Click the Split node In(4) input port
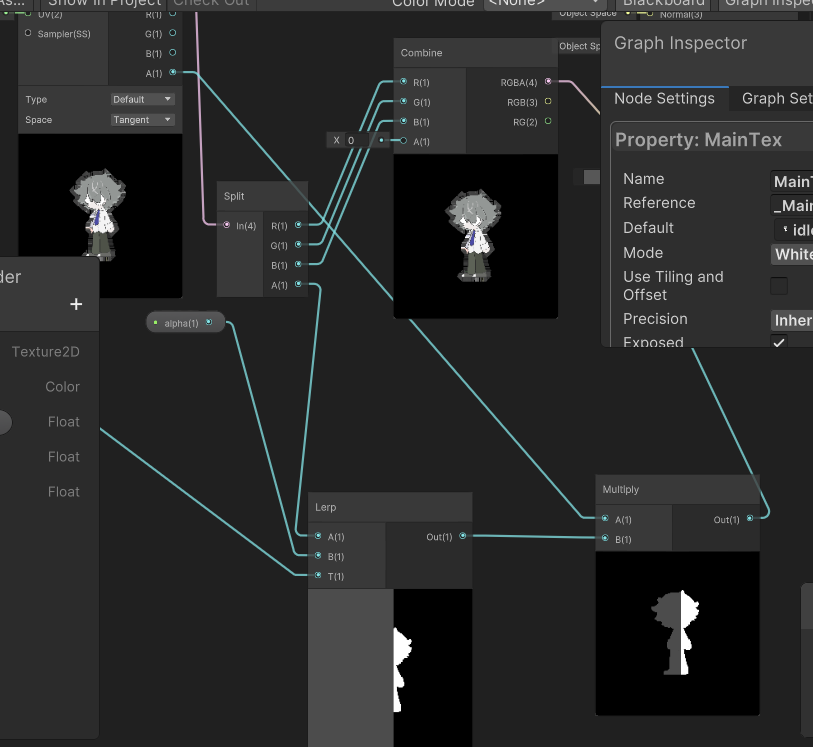The width and height of the screenshot is (813, 747). [x=226, y=225]
